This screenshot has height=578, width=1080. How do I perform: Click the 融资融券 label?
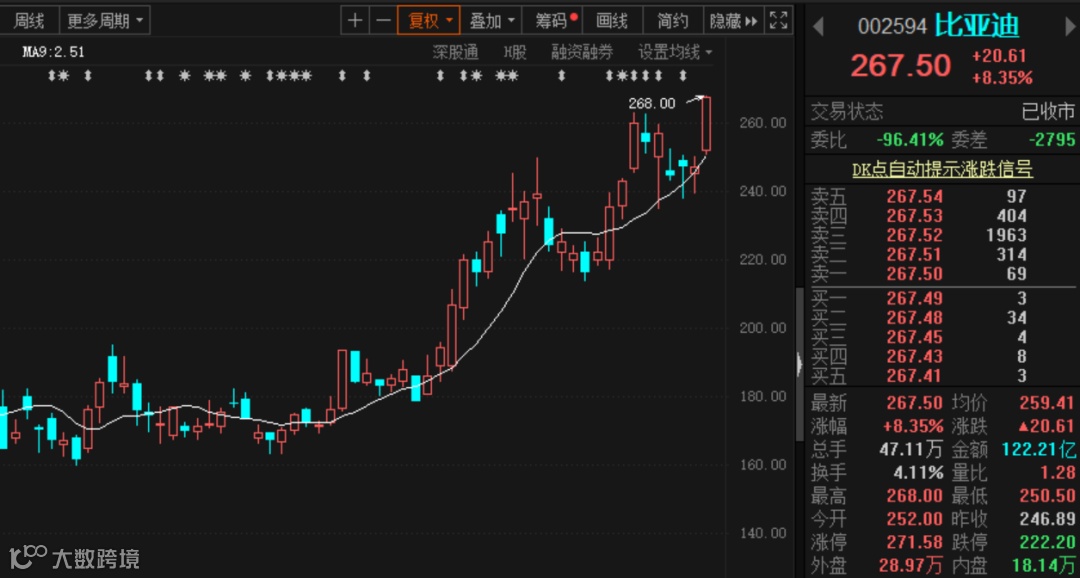pos(582,52)
